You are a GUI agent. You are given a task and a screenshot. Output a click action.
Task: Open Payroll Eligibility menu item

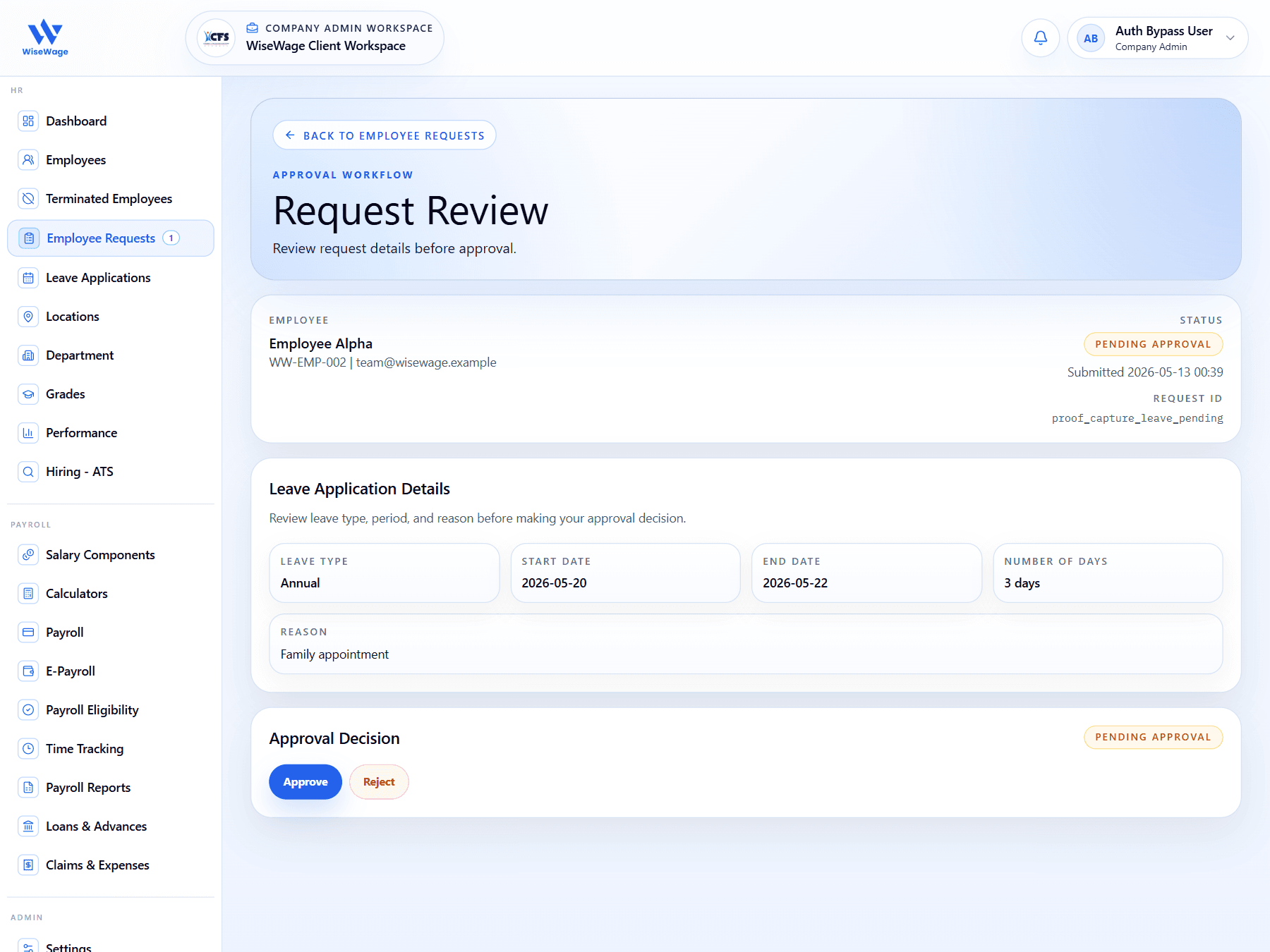111,710
